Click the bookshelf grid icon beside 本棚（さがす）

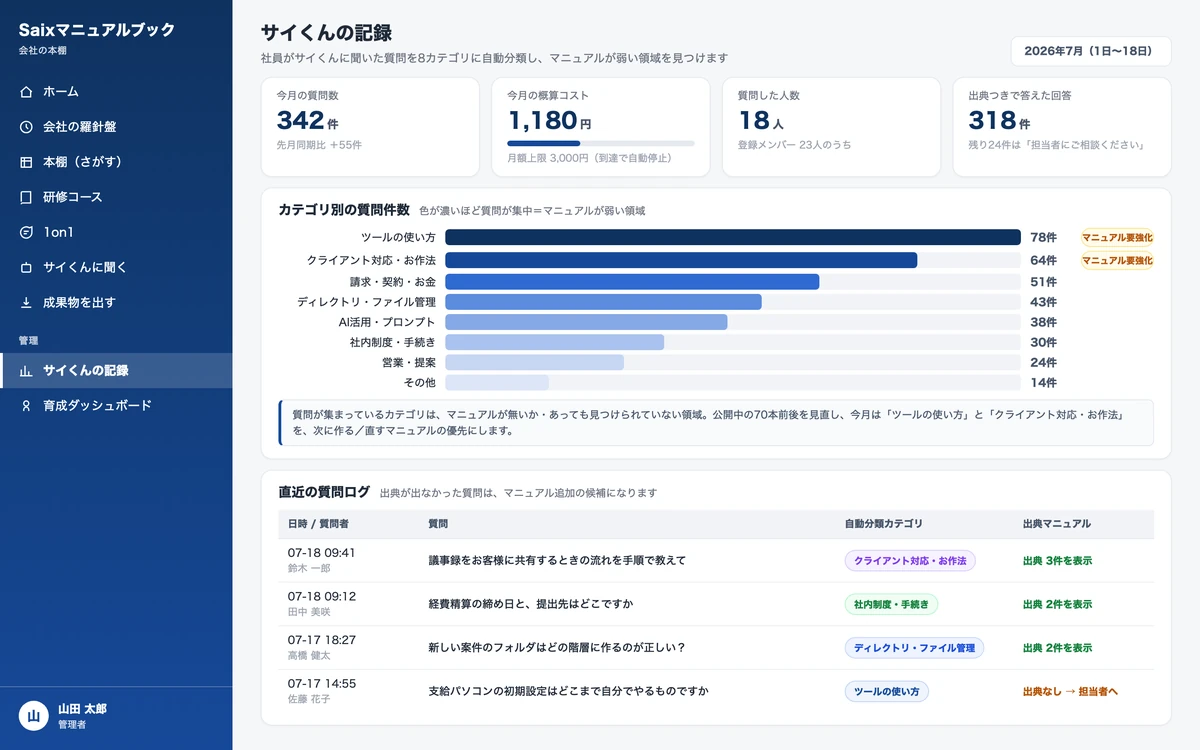click(26, 162)
